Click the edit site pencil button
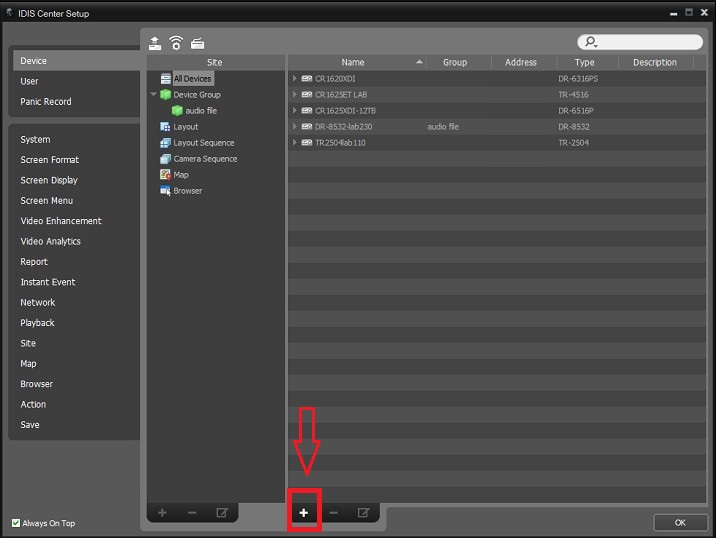 click(x=222, y=513)
